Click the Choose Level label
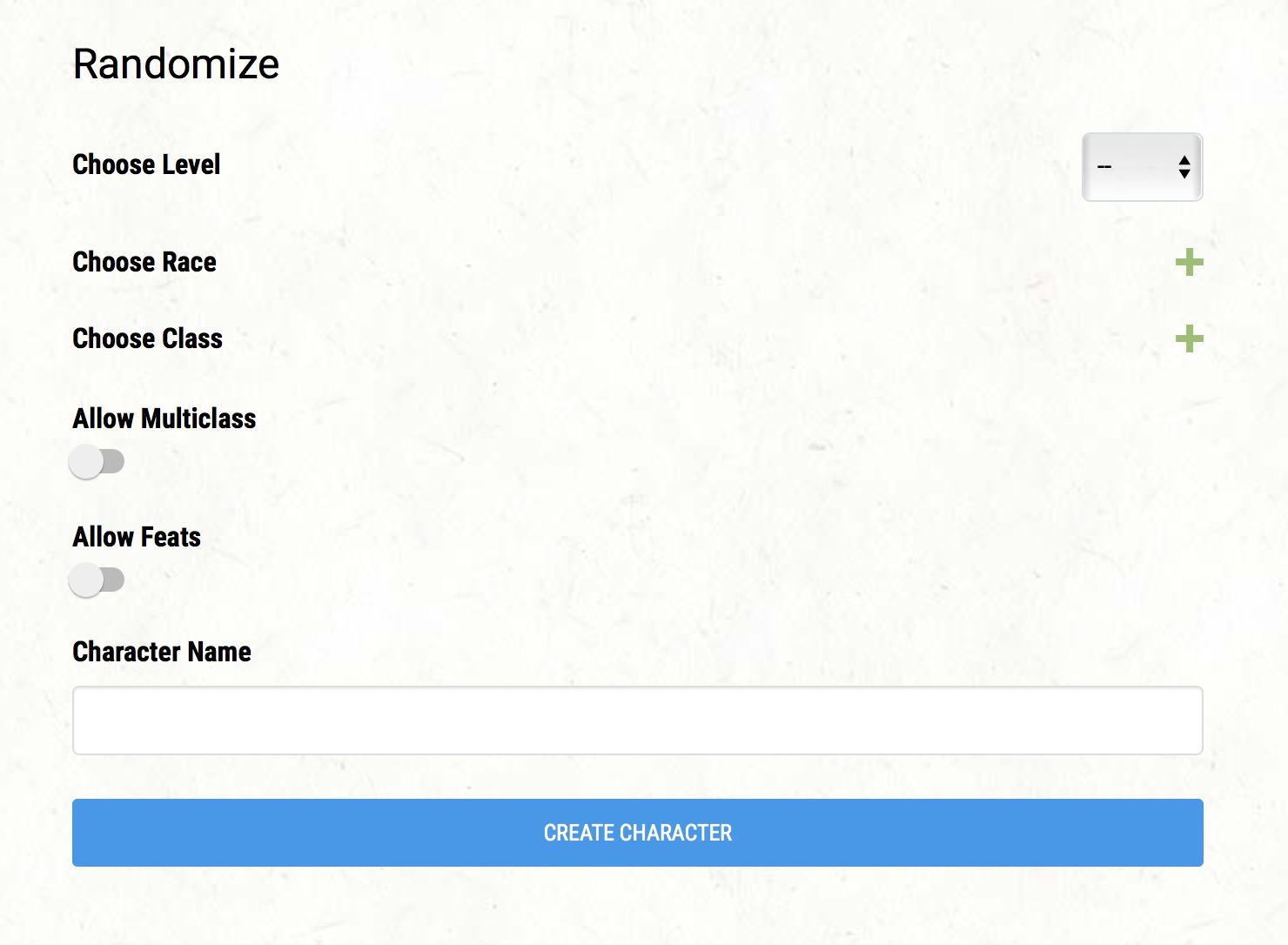This screenshot has height=945, width=1288. 146,164
